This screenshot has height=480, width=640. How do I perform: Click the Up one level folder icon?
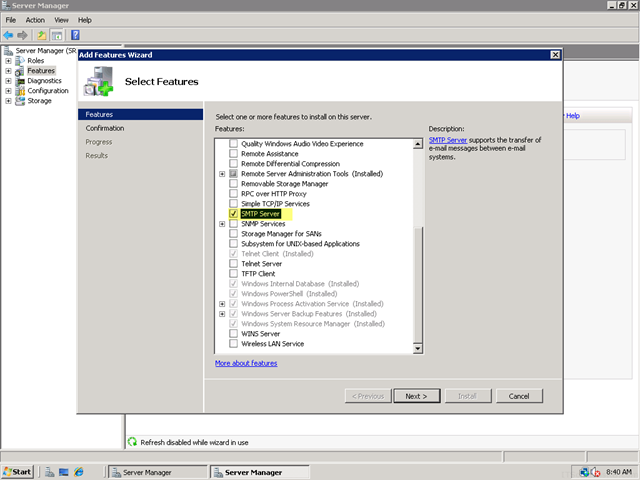pyautogui.click(x=42, y=36)
